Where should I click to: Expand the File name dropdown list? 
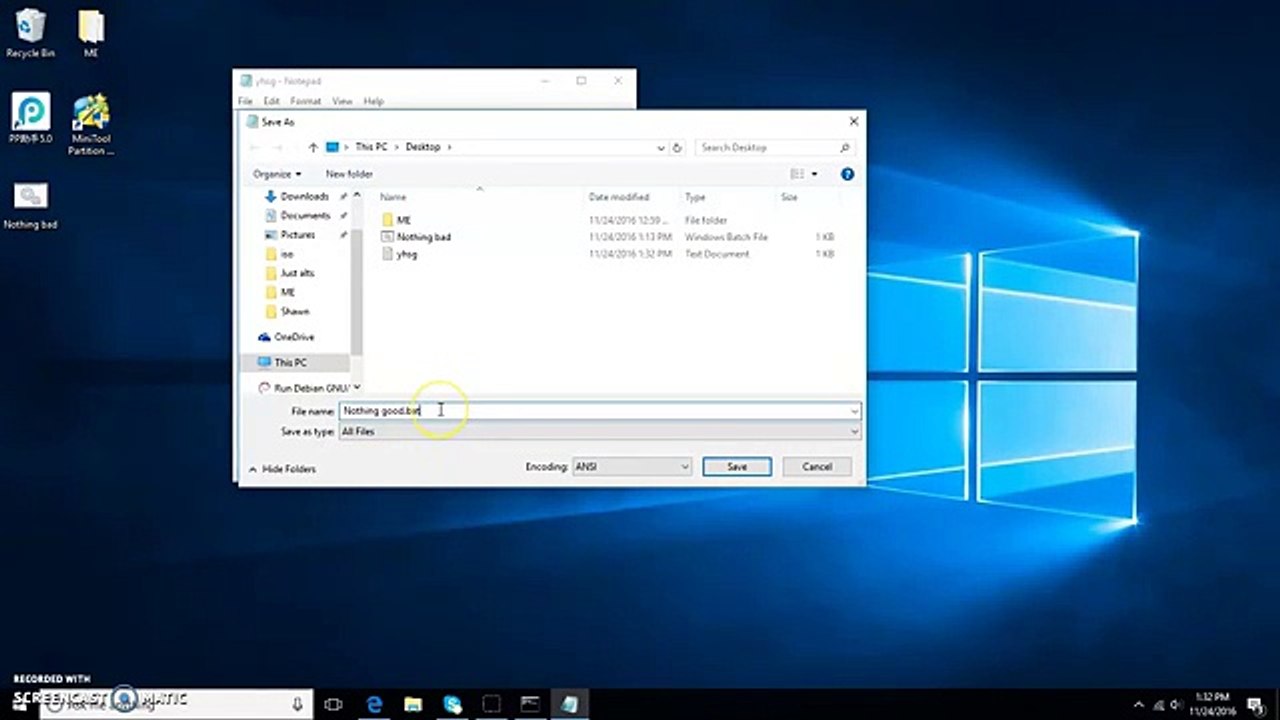pos(854,411)
